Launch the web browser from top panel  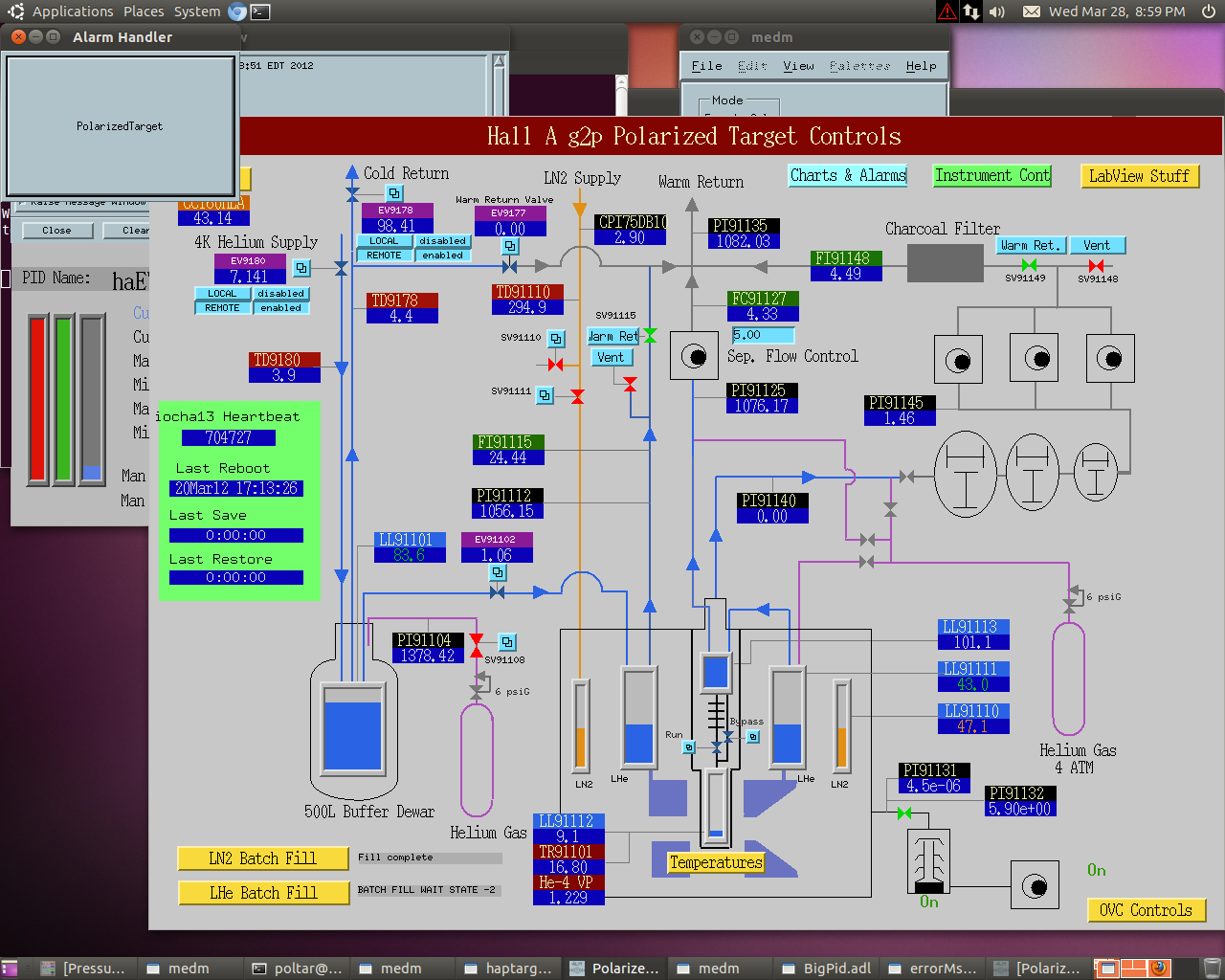[x=237, y=11]
